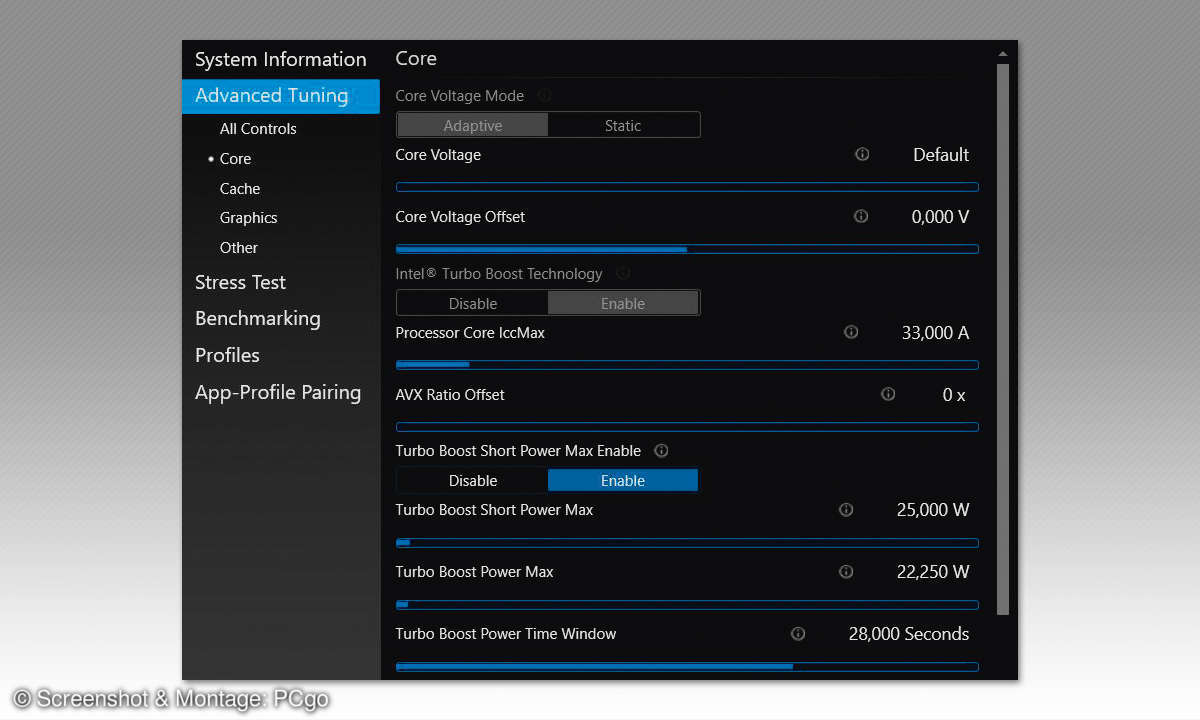Select All Controls under Advanced Tuning
Image resolution: width=1200 pixels, height=720 pixels.
pyautogui.click(x=258, y=128)
